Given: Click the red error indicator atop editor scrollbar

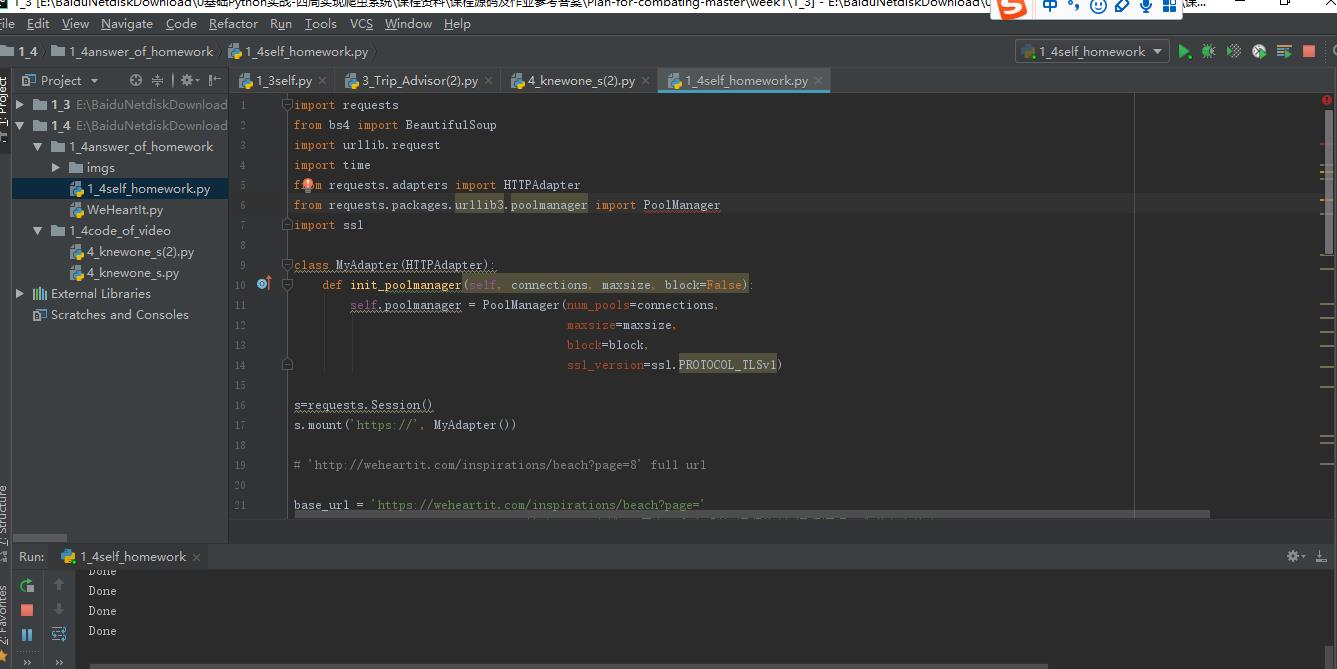Looking at the screenshot, I should coord(1327,100).
